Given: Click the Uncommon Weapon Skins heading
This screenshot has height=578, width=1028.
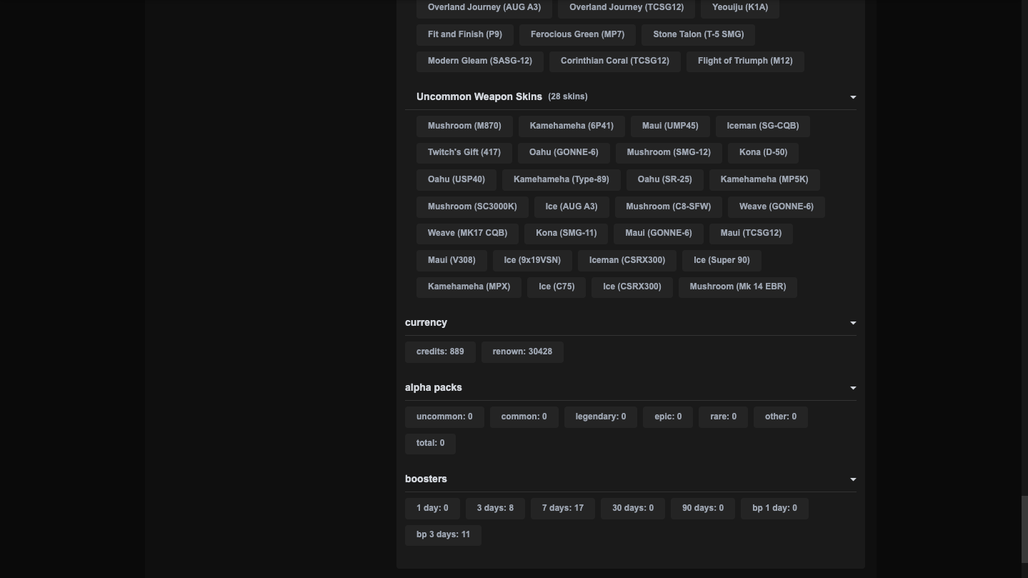Looking at the screenshot, I should [479, 97].
